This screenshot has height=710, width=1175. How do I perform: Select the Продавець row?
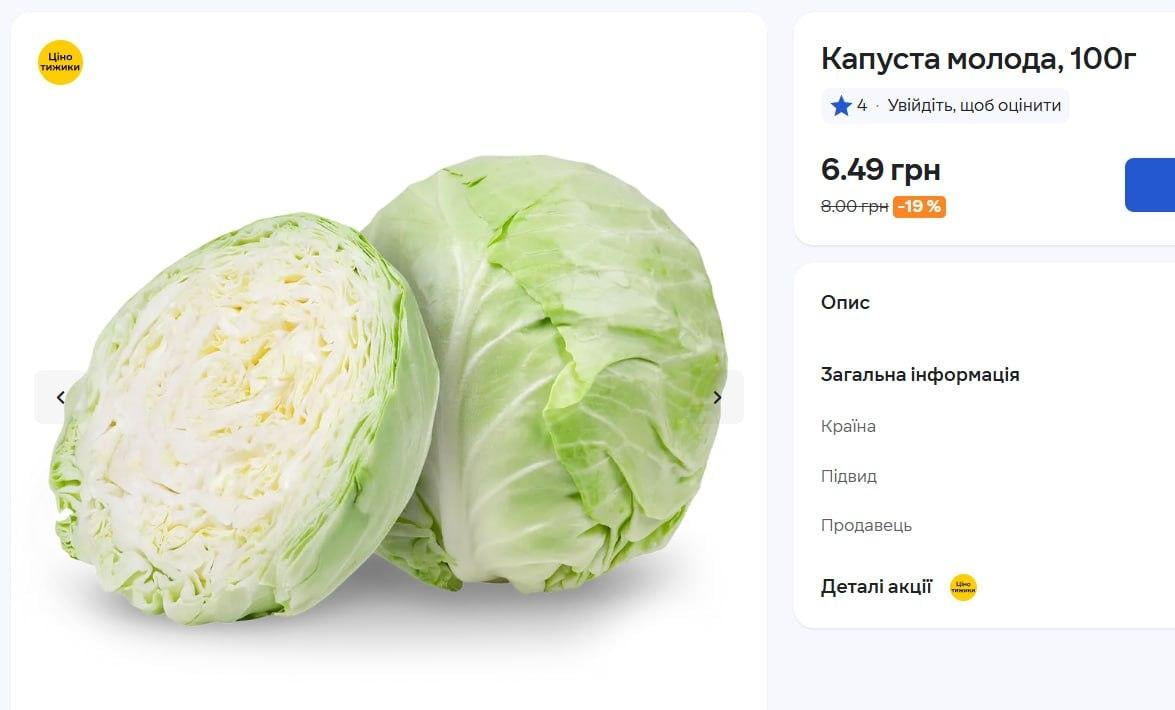coord(867,525)
